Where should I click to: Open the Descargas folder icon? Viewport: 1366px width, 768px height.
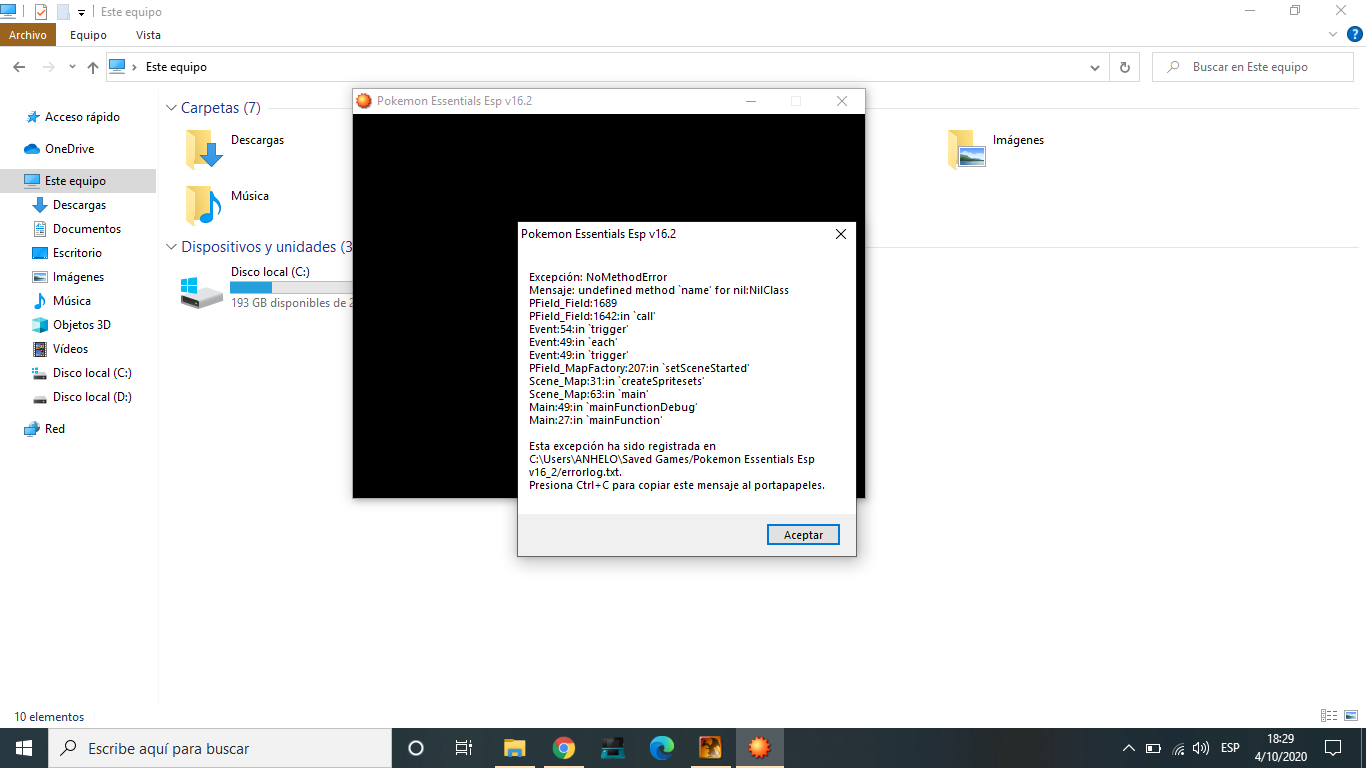205,150
